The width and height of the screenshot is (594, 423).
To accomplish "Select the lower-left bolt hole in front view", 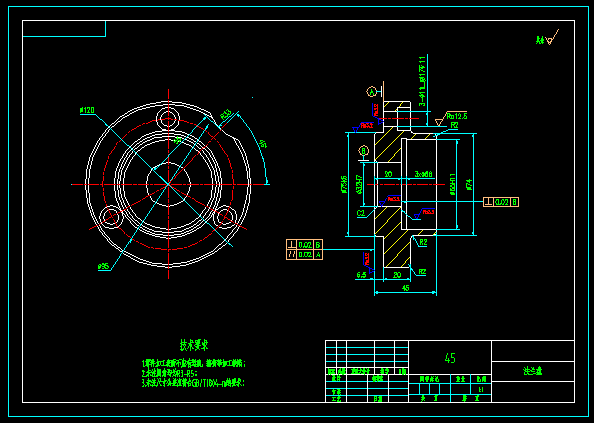I will tap(112, 217).
